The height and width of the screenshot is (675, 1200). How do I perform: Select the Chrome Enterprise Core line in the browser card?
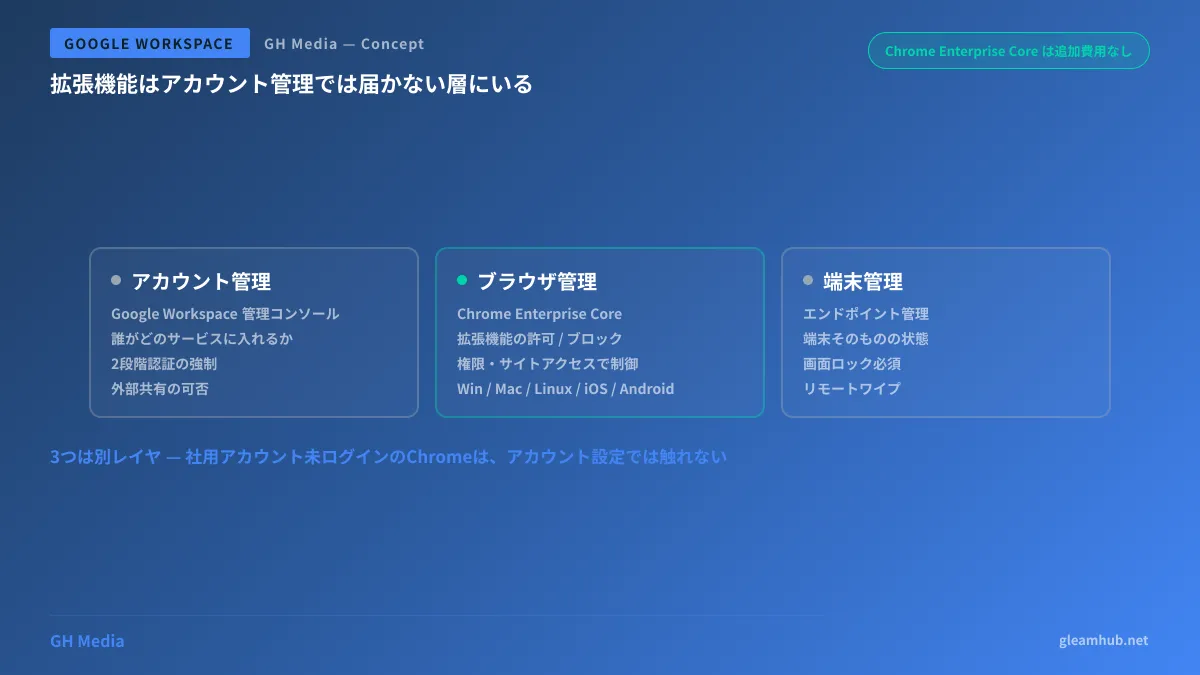(x=539, y=314)
